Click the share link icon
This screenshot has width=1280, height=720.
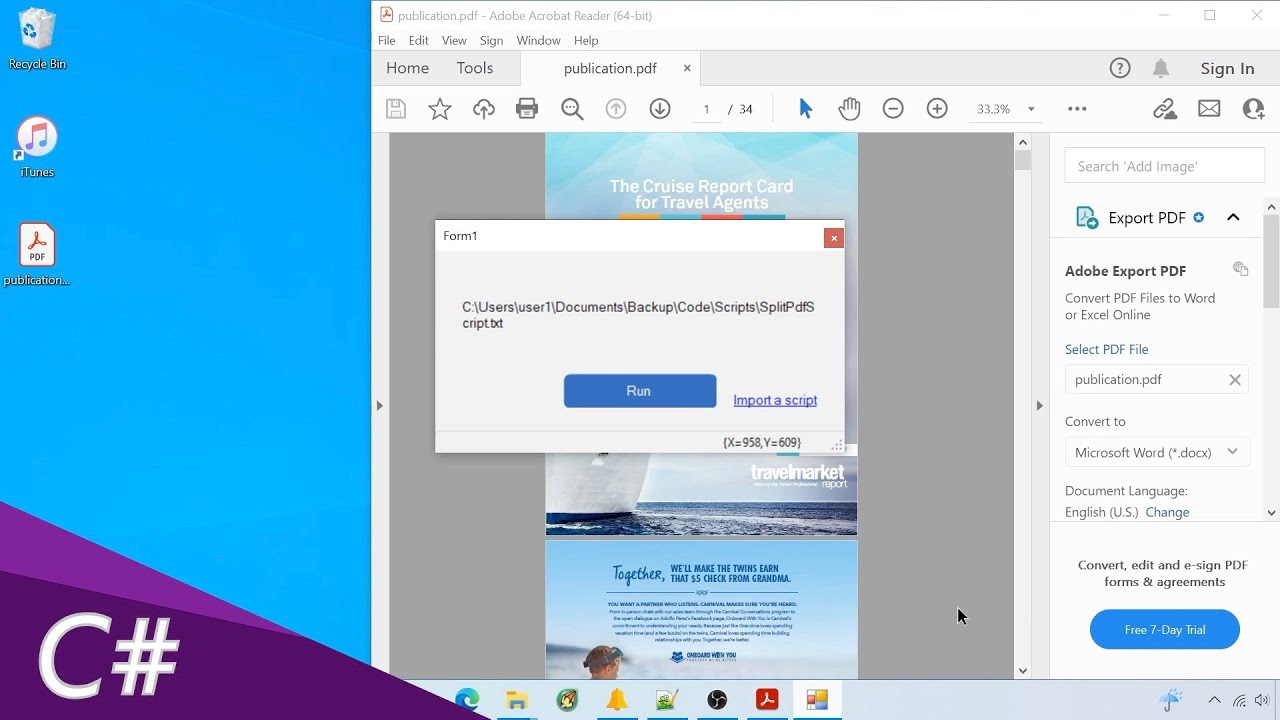[1165, 109]
